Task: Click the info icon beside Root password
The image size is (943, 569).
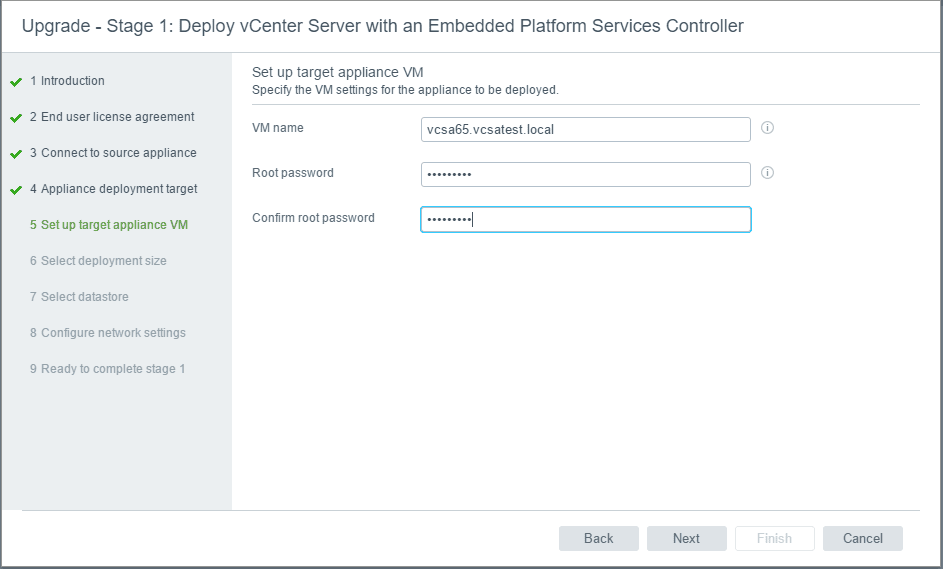Action: point(768,173)
